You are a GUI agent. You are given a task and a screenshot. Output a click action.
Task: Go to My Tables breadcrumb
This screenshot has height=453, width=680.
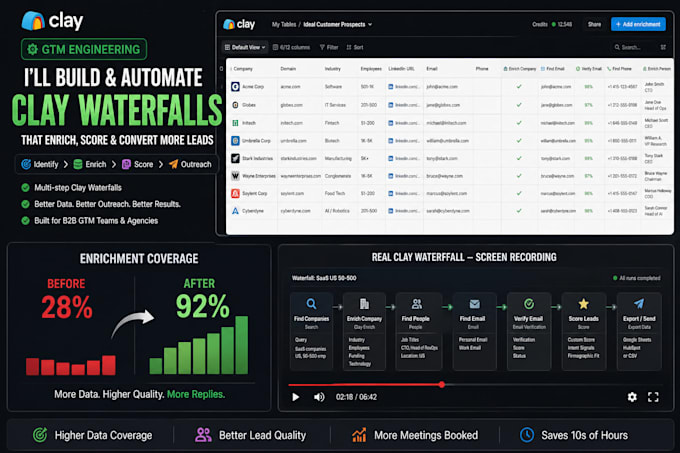tap(284, 25)
